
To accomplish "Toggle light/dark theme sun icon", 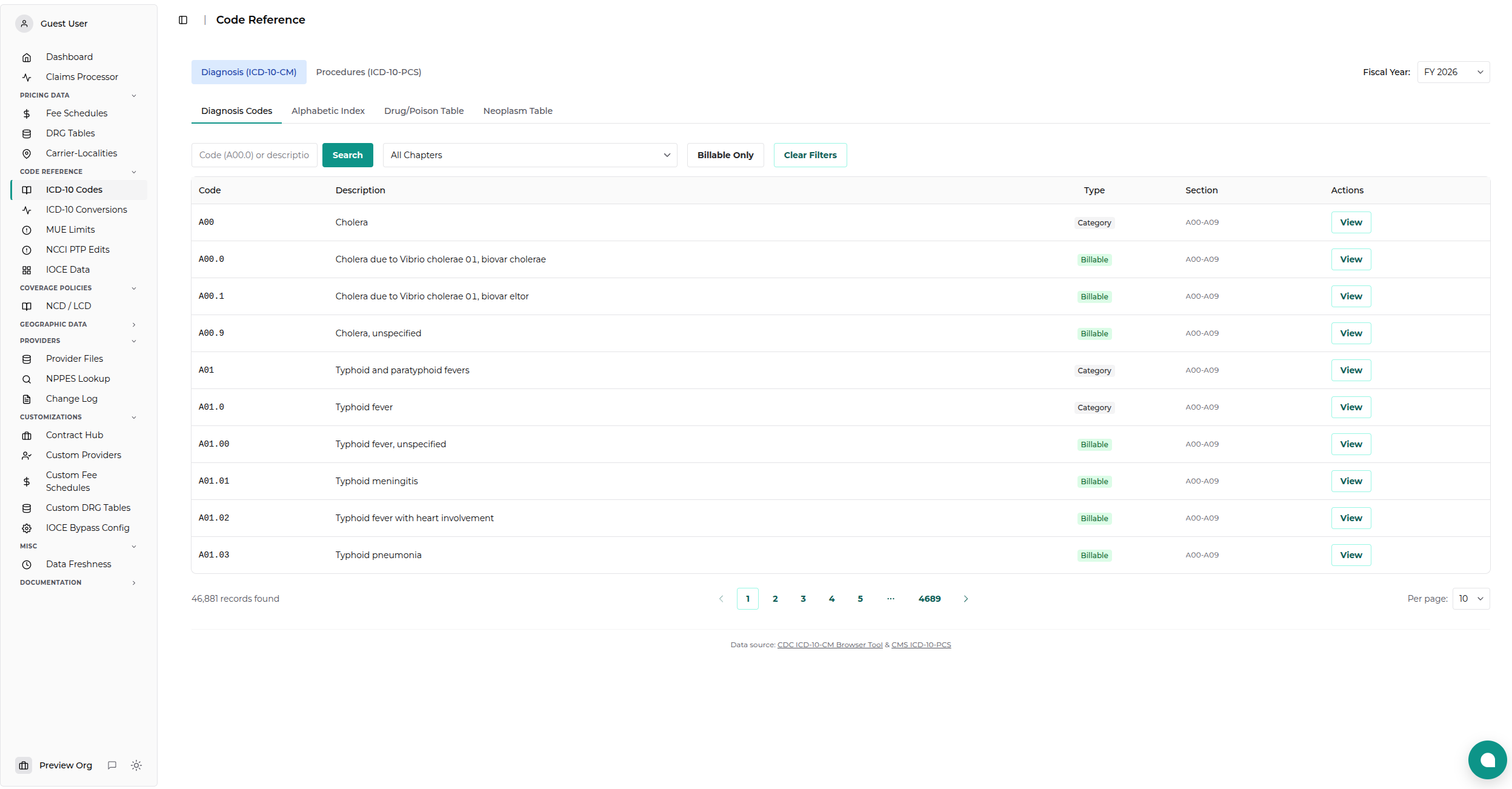I will (x=136, y=765).
